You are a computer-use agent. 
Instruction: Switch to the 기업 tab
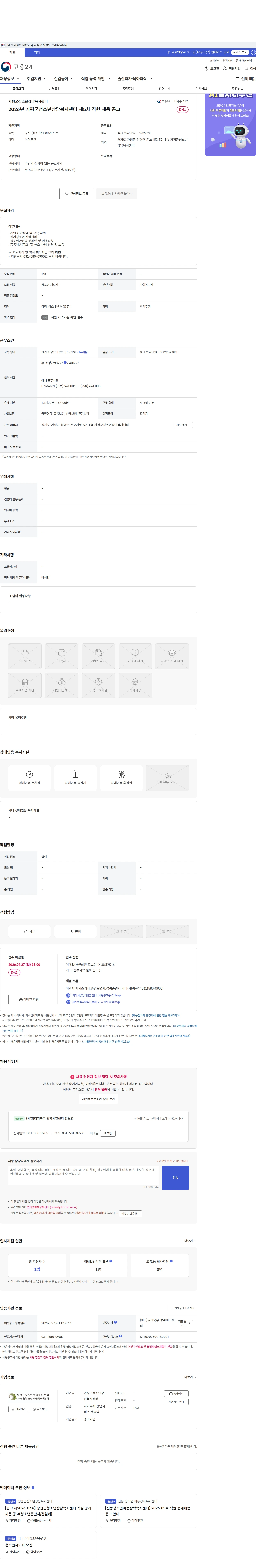(37, 52)
